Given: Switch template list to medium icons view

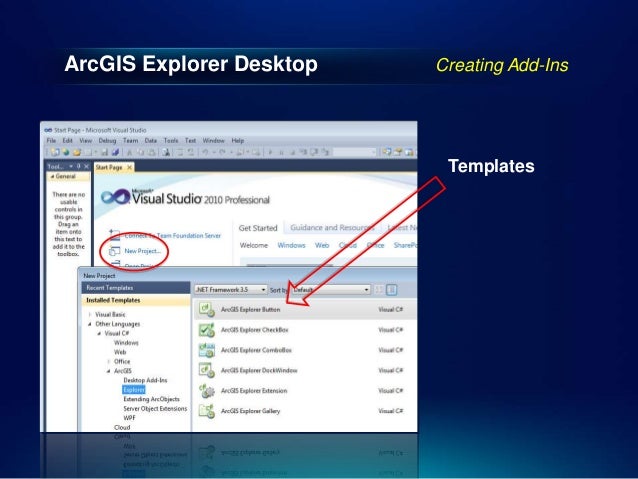Looking at the screenshot, I should pos(391,290).
